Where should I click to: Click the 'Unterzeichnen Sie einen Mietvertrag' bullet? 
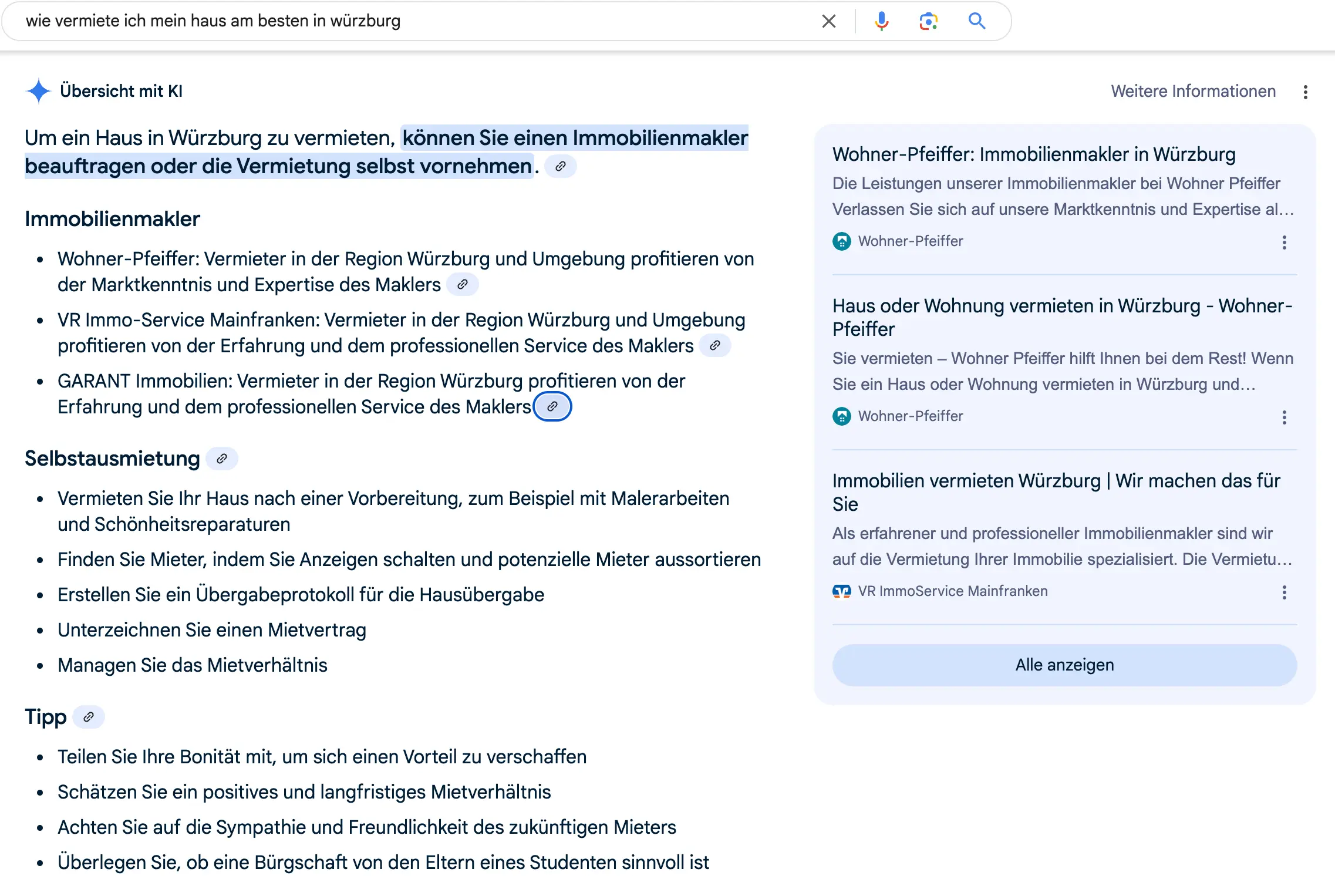(x=212, y=630)
